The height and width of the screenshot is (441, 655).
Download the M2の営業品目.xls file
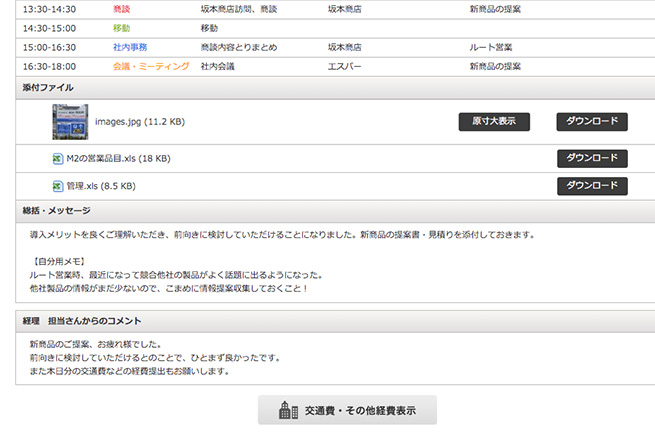(592, 158)
